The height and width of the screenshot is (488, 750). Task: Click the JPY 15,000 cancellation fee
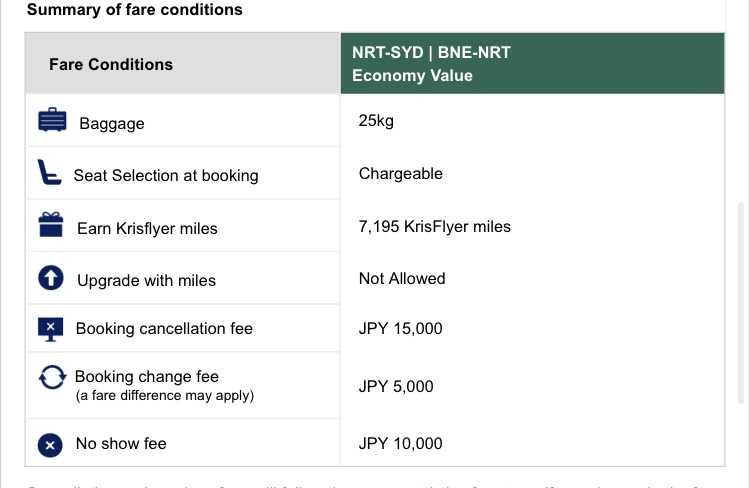tap(400, 329)
